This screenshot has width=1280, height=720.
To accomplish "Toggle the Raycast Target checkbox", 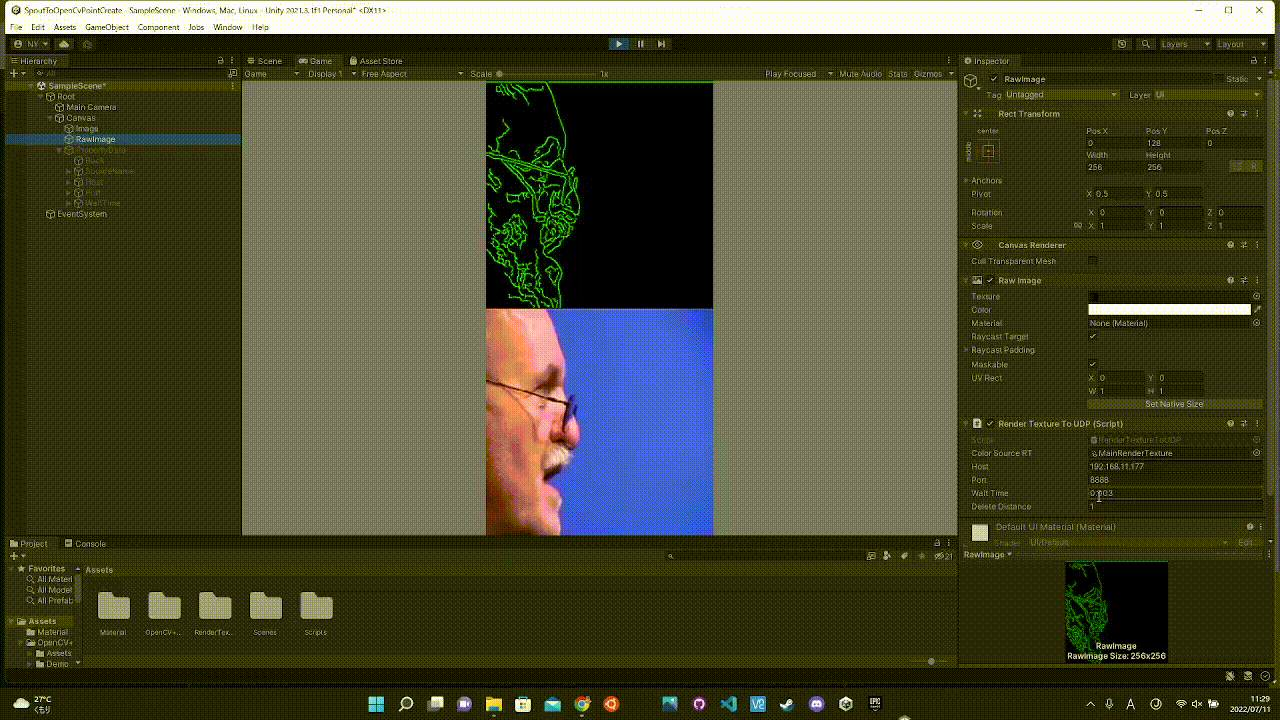I will pos(1092,337).
